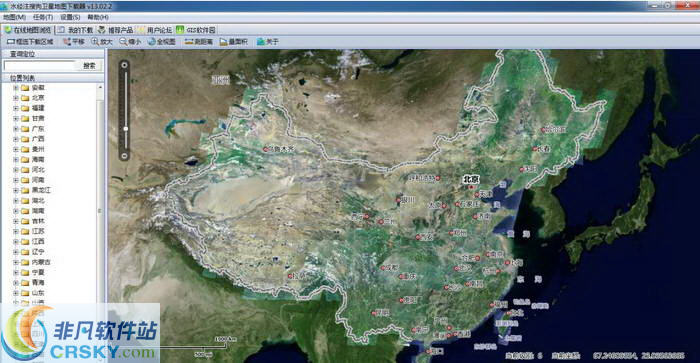Image resolution: width=700 pixels, height=363 pixels.
Task: Open the 任务(T) menu
Action: (43, 17)
